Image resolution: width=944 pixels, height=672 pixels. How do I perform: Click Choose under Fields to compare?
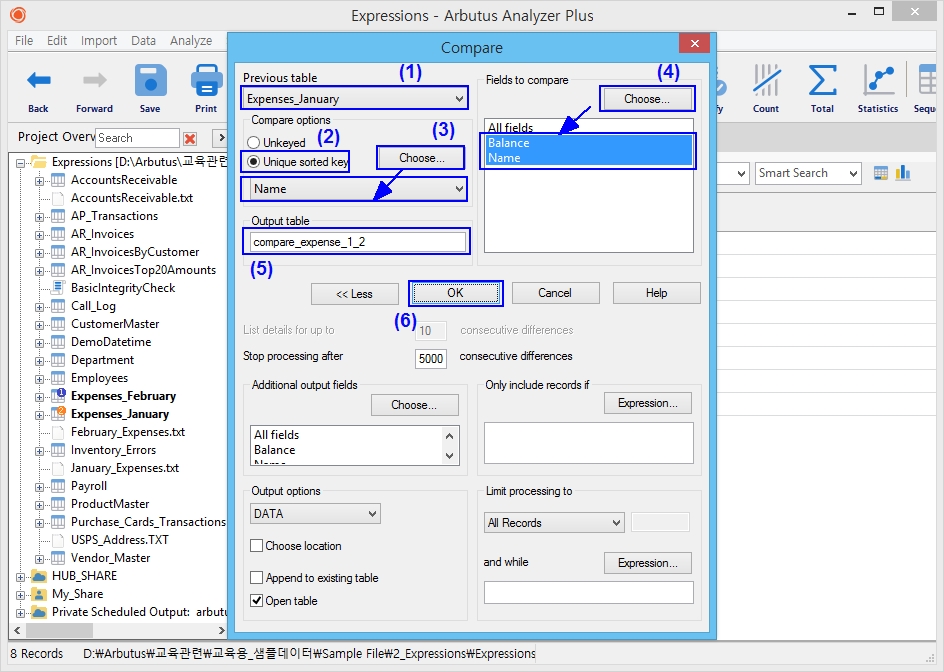(647, 99)
